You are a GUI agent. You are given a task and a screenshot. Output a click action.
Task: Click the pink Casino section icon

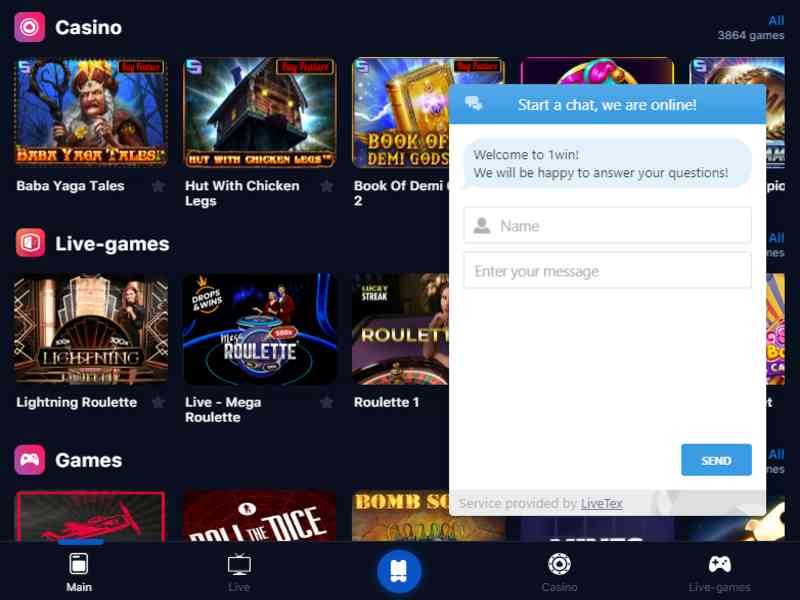pos(30,27)
